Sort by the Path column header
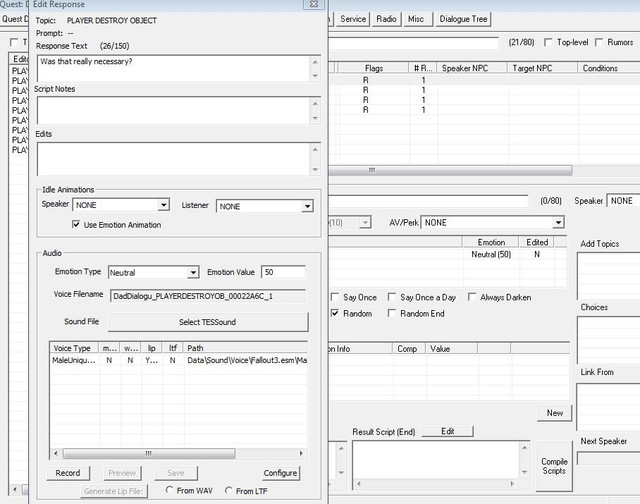 (x=246, y=348)
